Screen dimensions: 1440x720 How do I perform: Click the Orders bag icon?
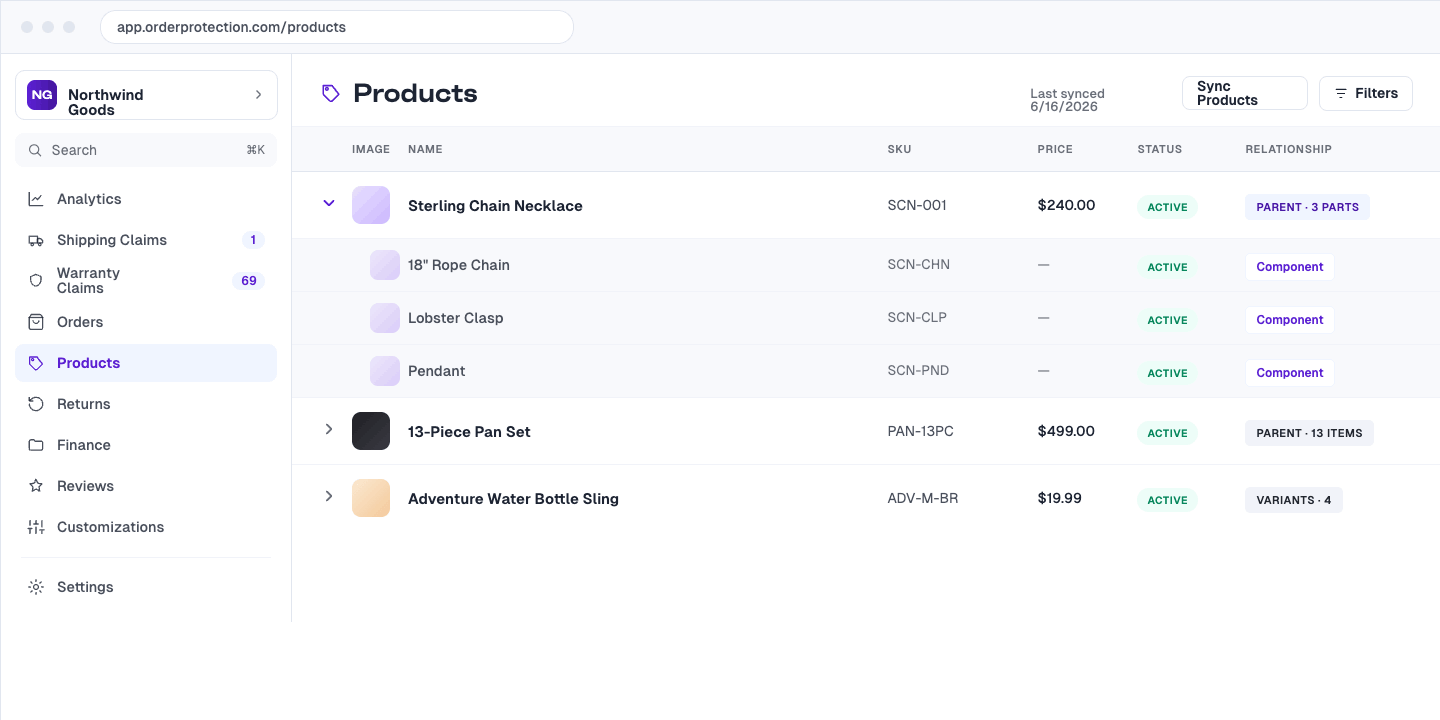pyautogui.click(x=36, y=322)
